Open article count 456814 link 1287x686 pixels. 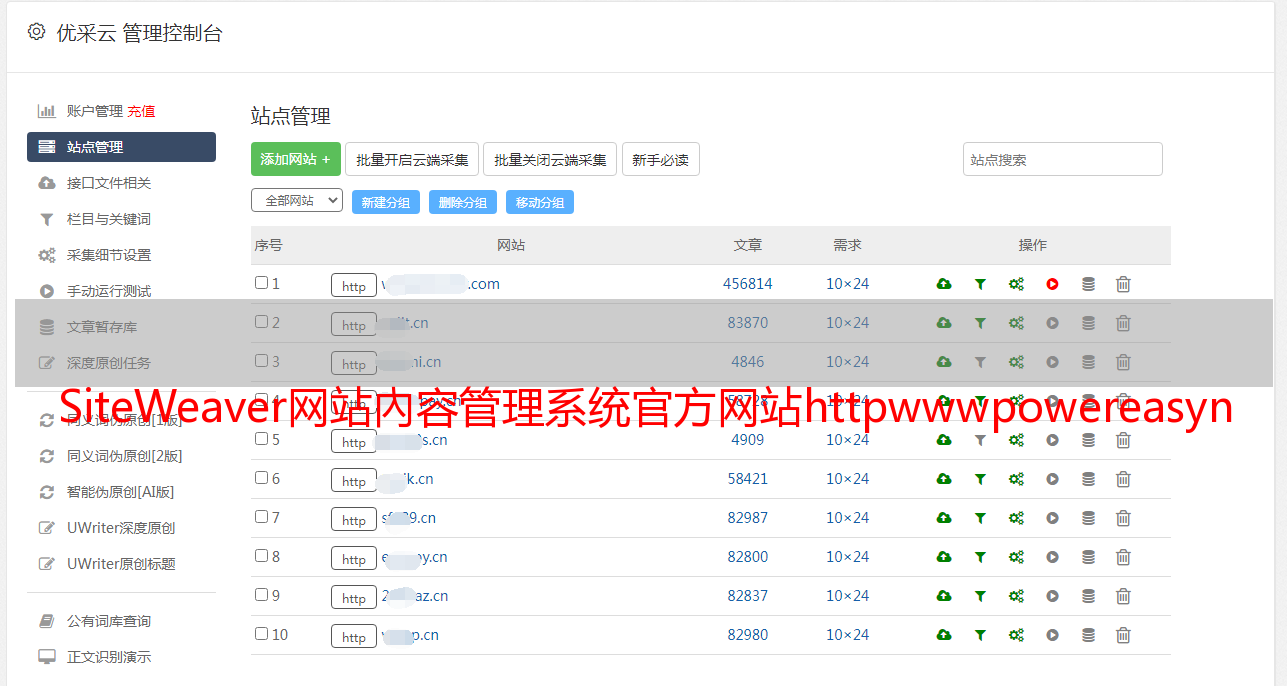(748, 284)
